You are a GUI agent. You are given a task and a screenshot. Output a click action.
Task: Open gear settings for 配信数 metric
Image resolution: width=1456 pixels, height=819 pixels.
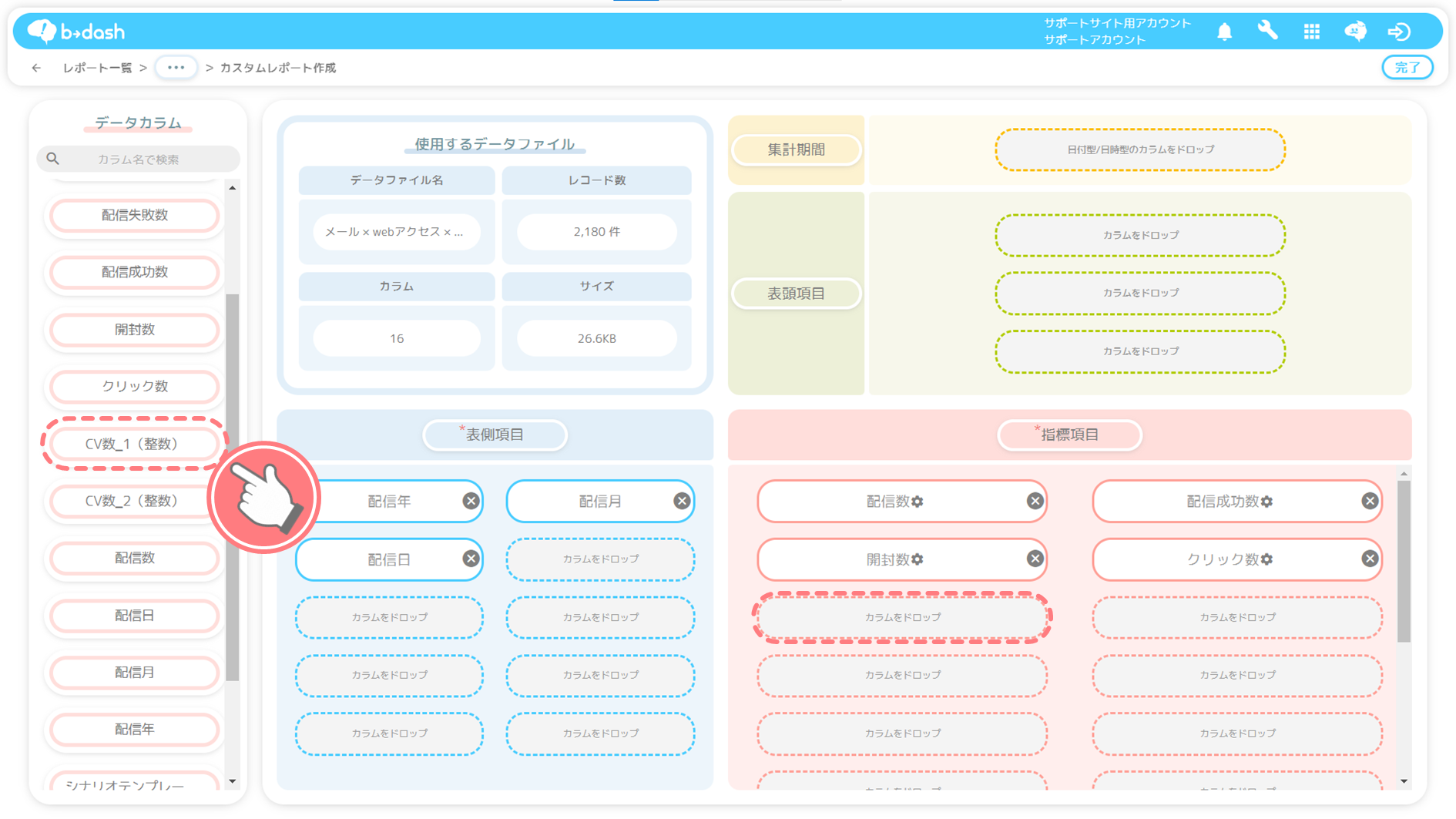pos(918,502)
